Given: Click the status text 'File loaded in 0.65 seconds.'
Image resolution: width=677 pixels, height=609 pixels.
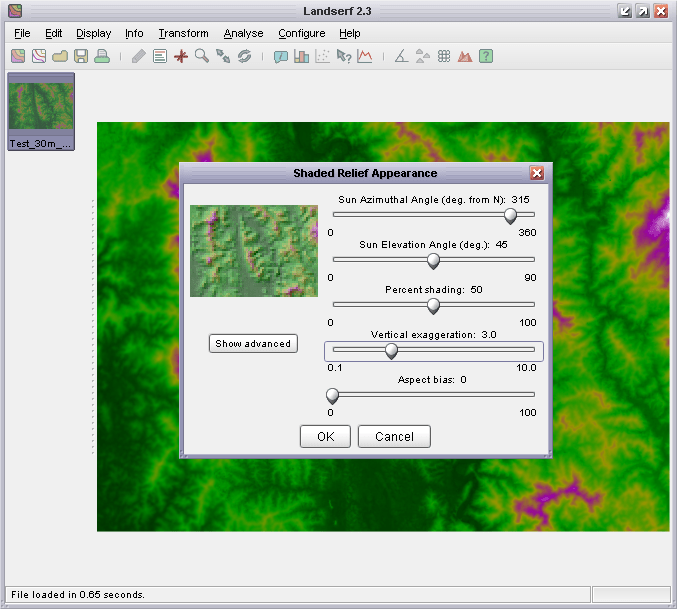Looking at the screenshot, I should tap(78, 594).
